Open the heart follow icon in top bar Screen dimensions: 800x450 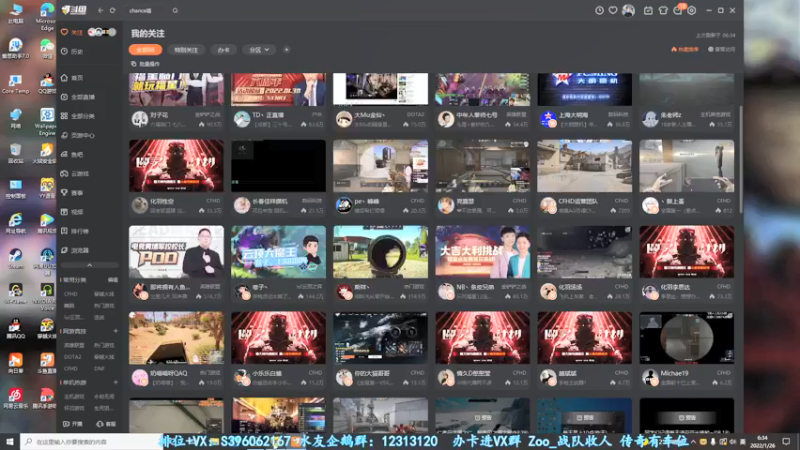pos(613,10)
